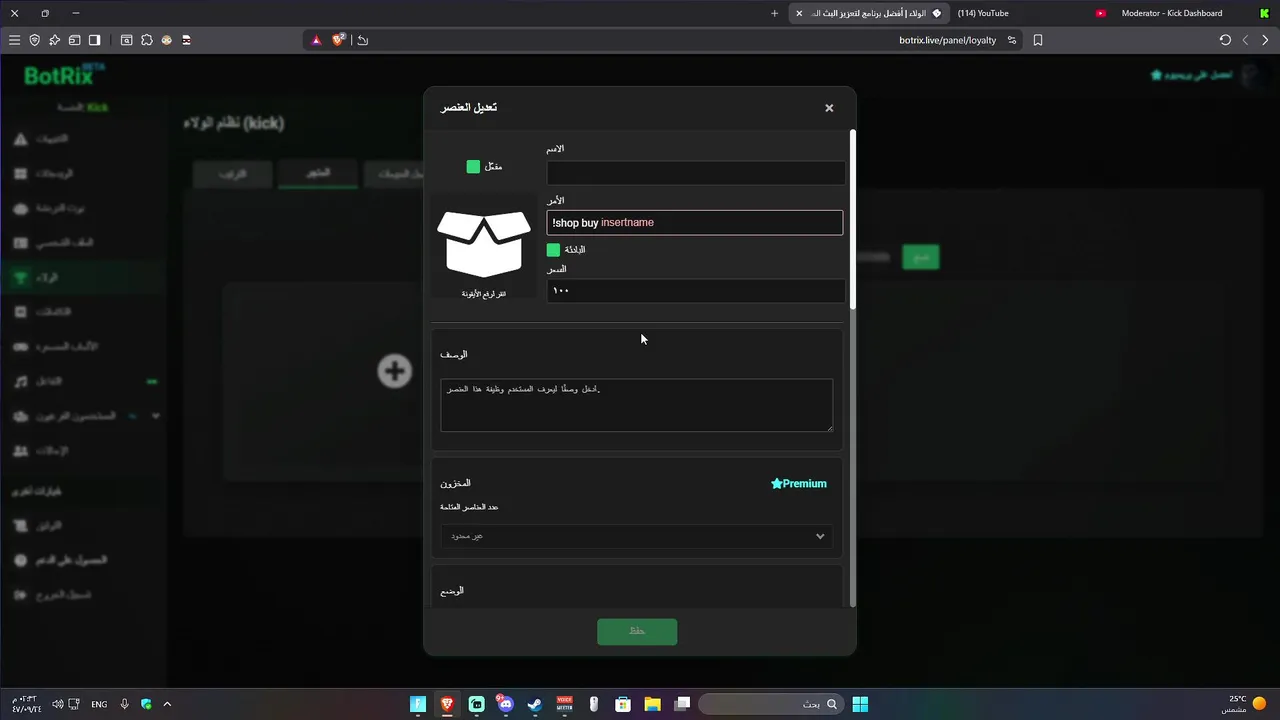Screen dimensions: 1280x720
Task: Click the taskbar search box
Action: pos(770,704)
